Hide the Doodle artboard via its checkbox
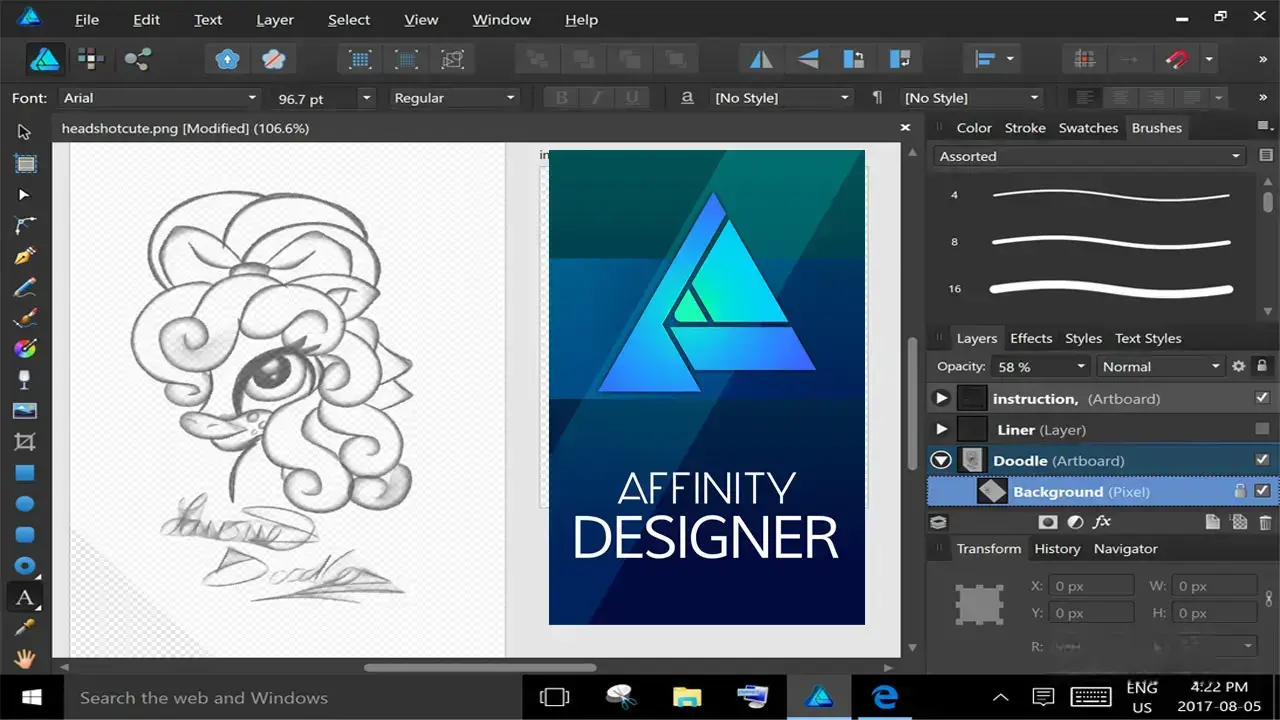 [1261, 460]
